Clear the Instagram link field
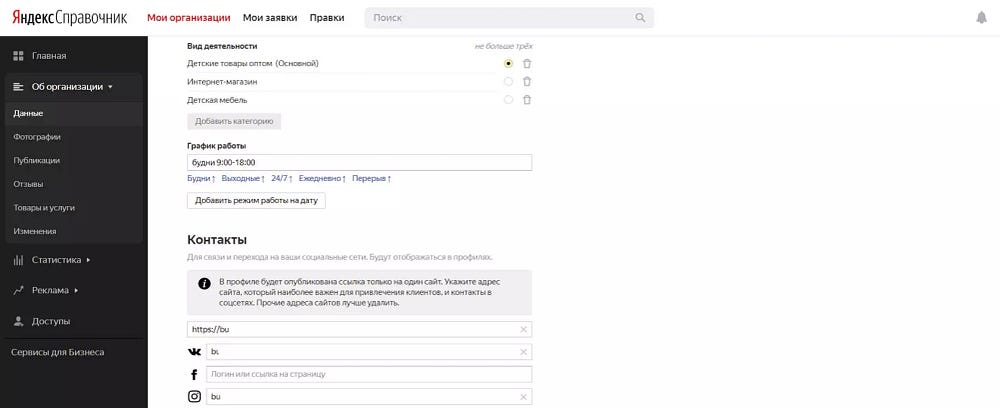Image resolution: width=1000 pixels, height=408 pixels. (x=524, y=397)
